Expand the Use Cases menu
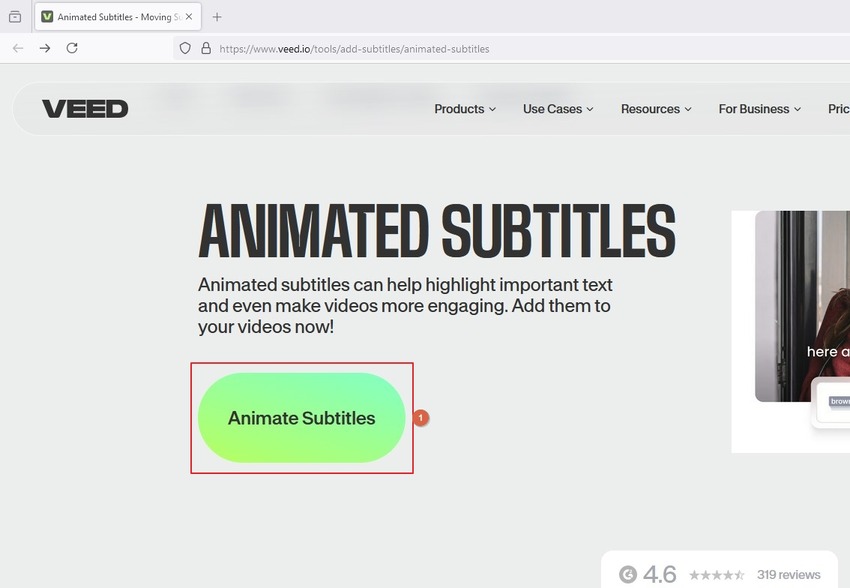 pos(558,109)
